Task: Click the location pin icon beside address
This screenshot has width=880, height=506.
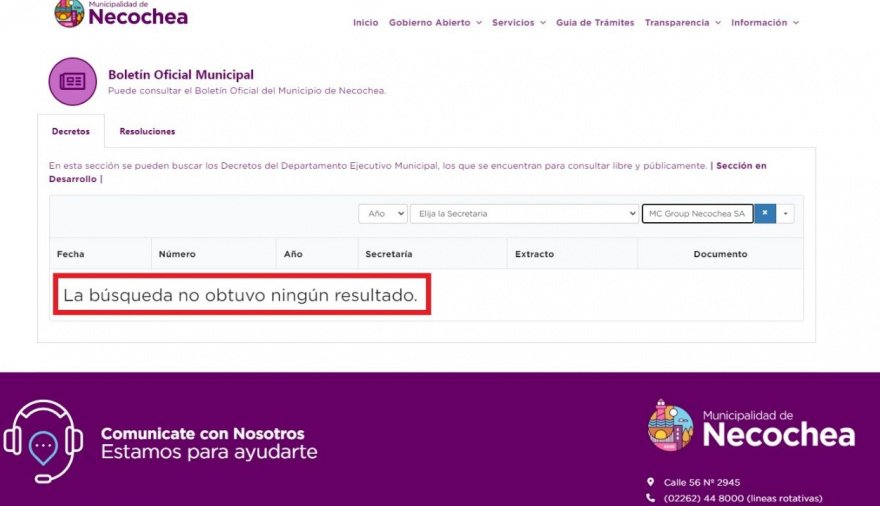Action: (651, 482)
